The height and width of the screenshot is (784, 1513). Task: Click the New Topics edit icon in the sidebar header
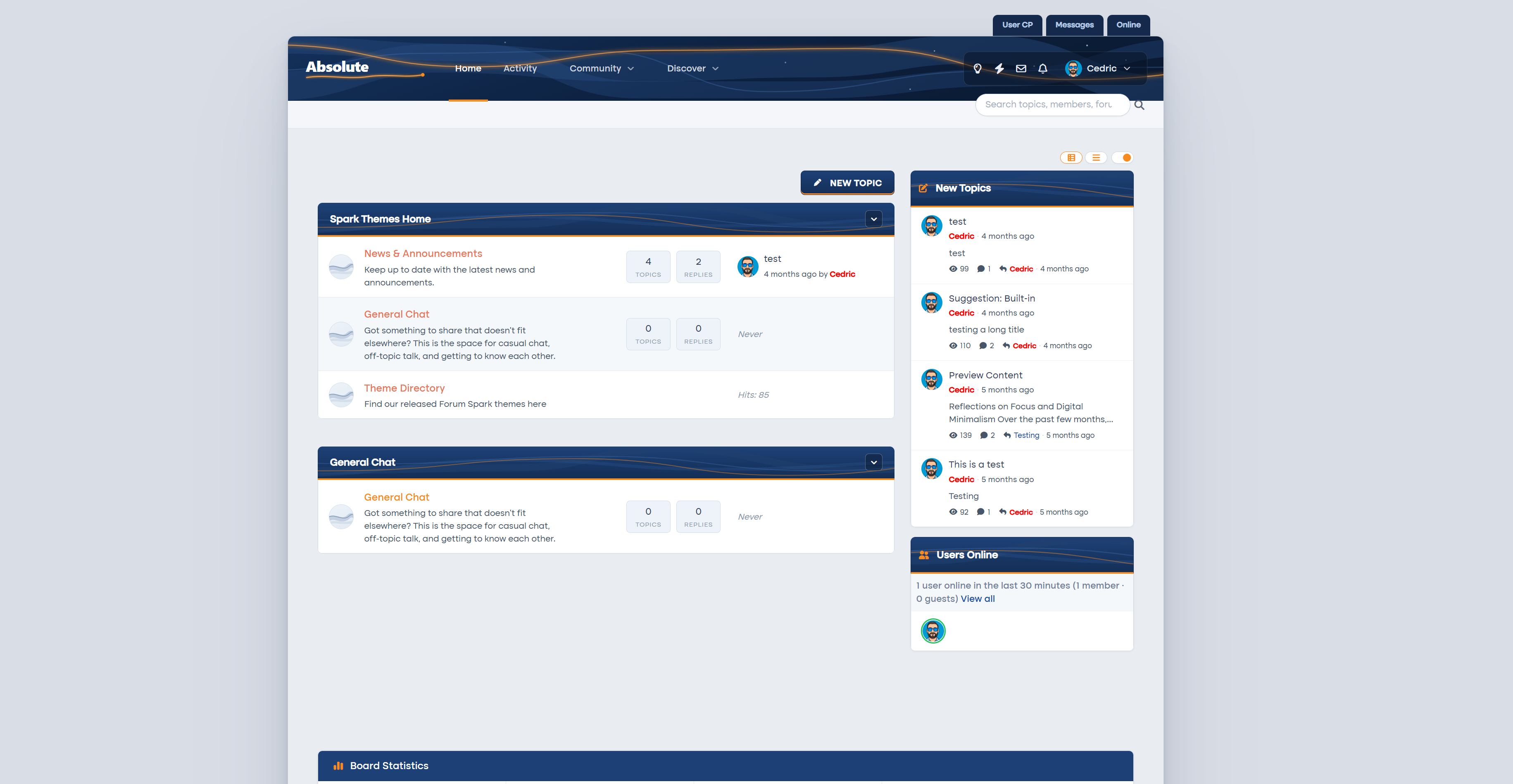(923, 188)
